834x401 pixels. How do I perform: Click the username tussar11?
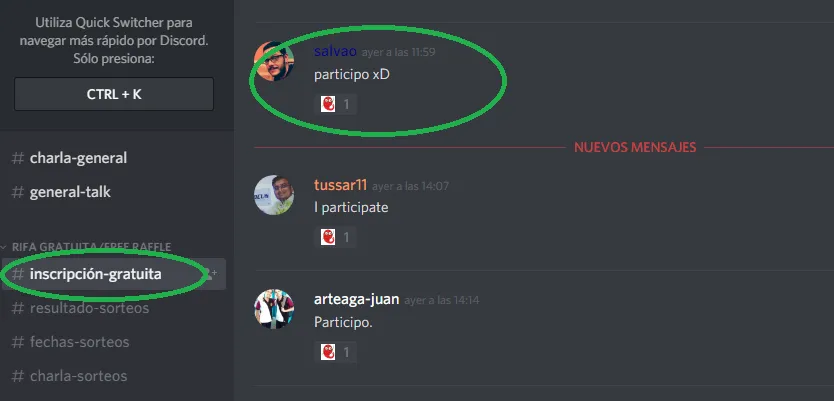click(x=340, y=185)
